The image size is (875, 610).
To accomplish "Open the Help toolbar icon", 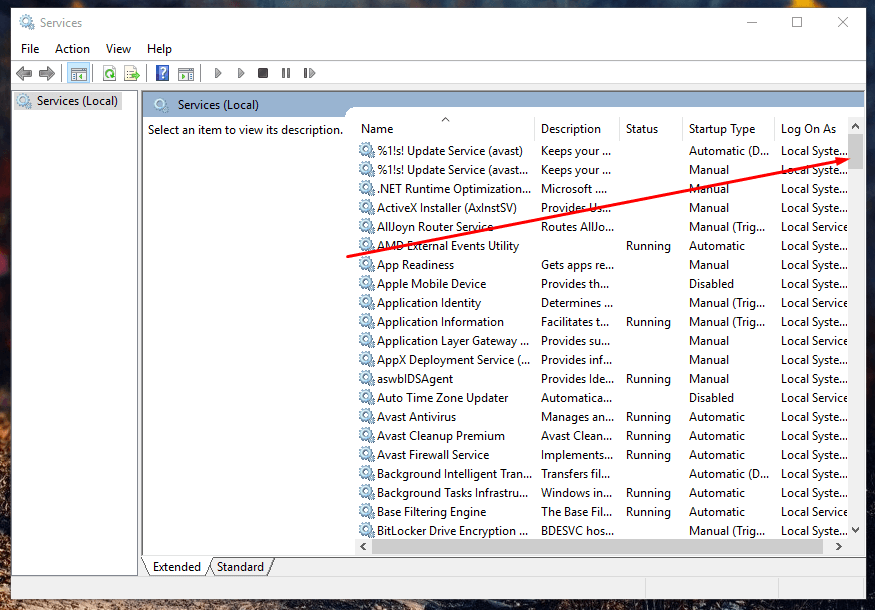I will click(162, 73).
